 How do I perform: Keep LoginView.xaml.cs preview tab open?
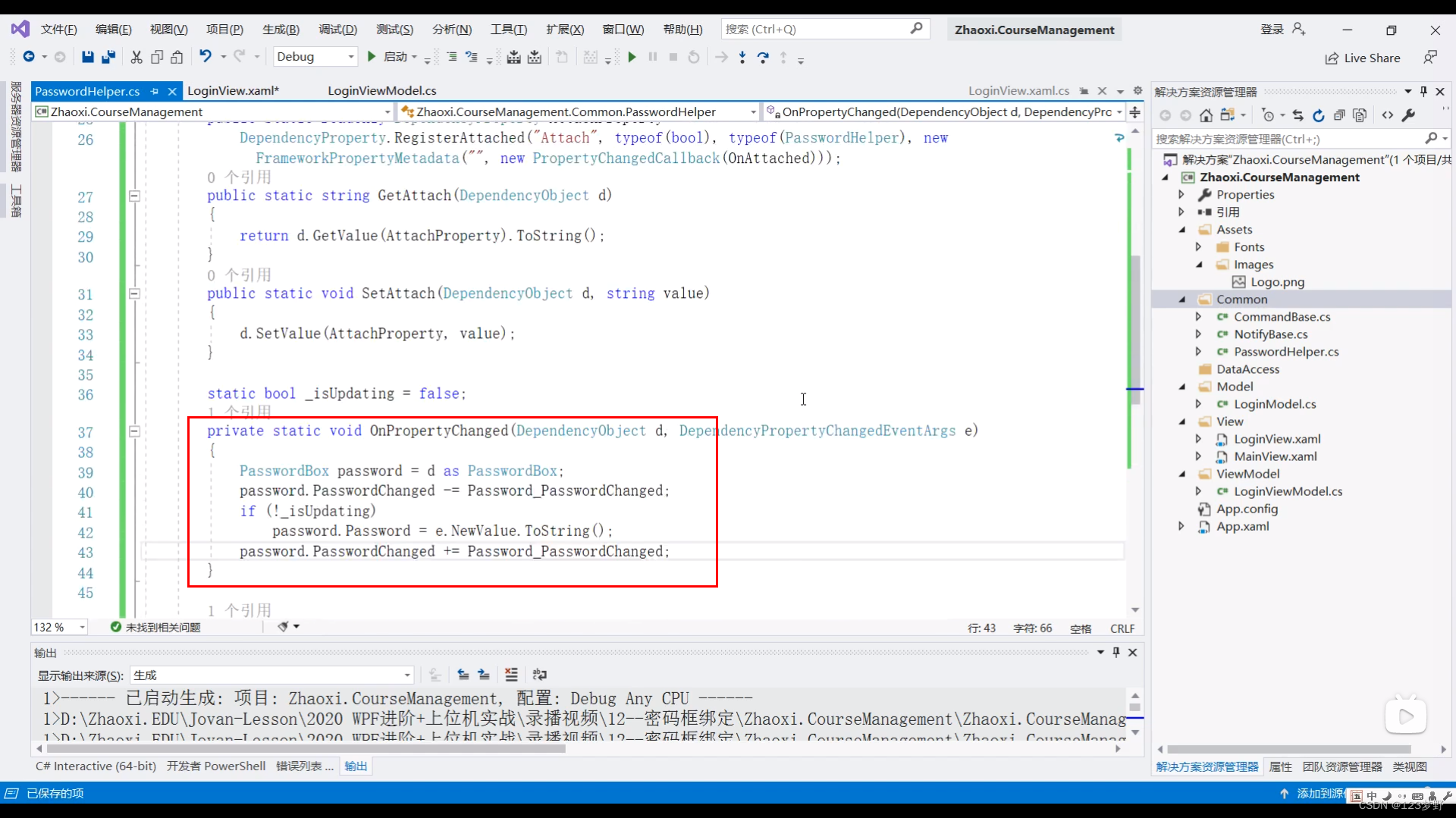1084,91
